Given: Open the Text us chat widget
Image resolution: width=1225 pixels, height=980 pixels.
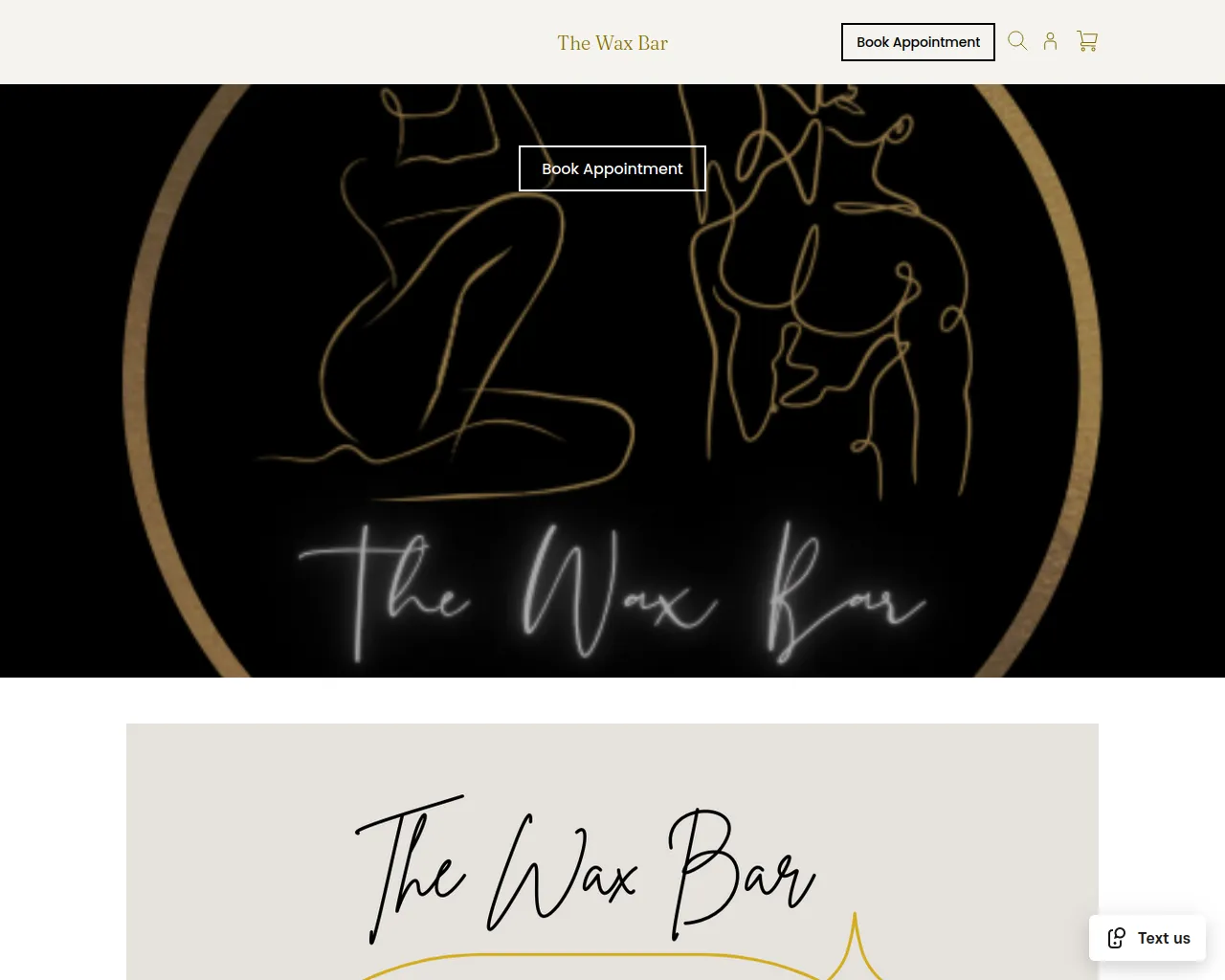Looking at the screenshot, I should [1147, 938].
